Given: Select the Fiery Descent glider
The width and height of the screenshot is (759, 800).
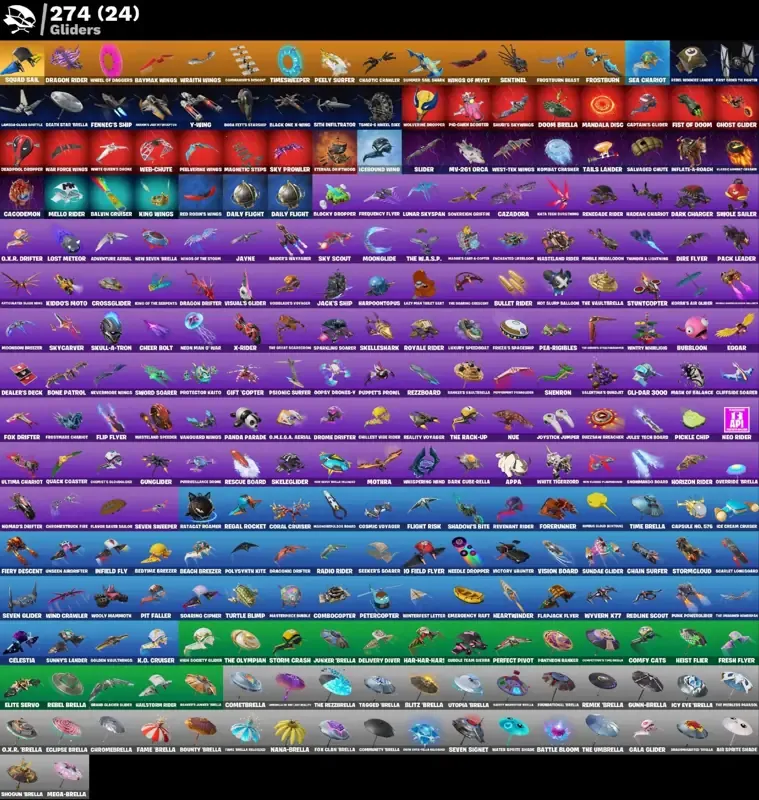Looking at the screenshot, I should click(22, 554).
